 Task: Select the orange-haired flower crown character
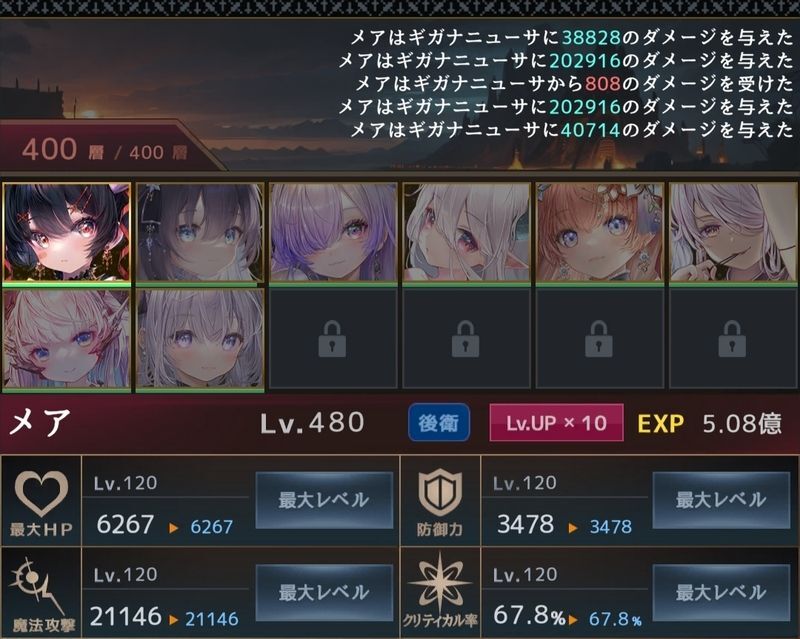599,233
